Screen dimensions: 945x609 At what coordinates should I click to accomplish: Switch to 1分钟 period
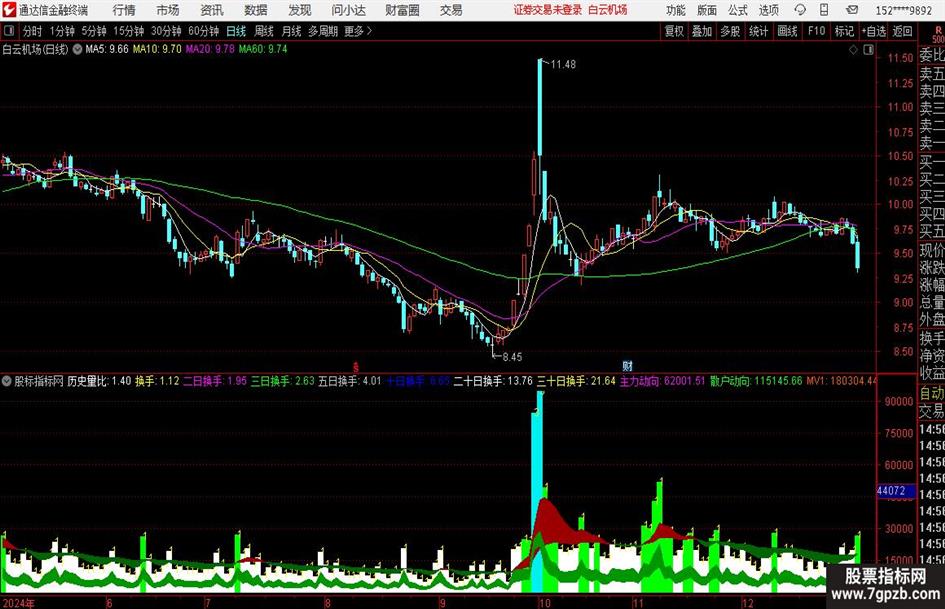tap(62, 31)
